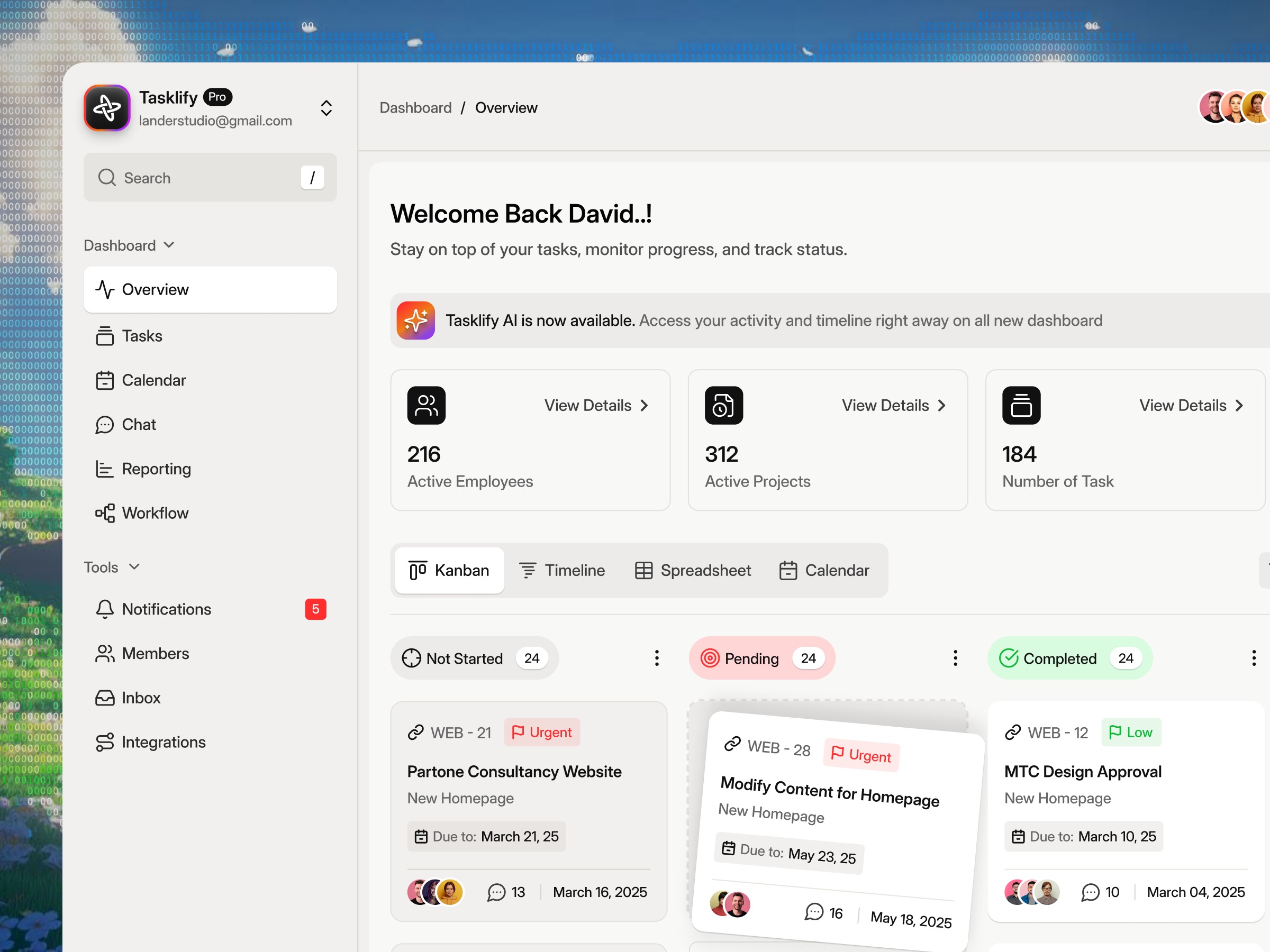Click the Active Employees people icon
The width and height of the screenshot is (1270, 952).
(x=427, y=405)
